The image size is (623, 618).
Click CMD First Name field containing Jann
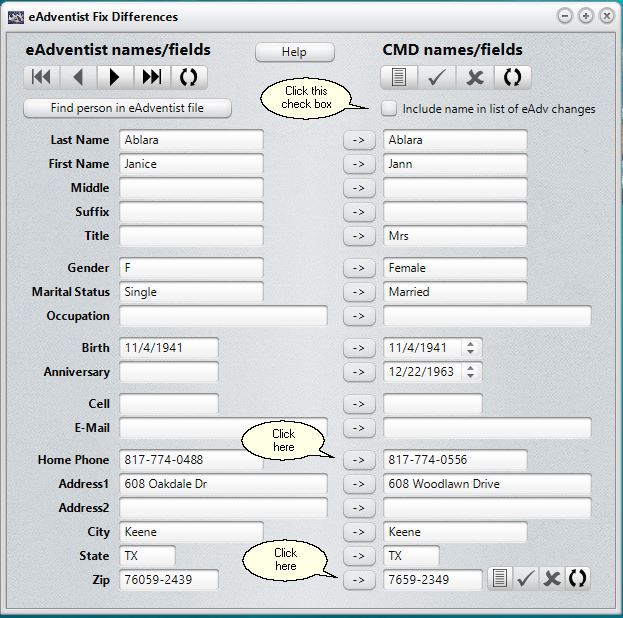(455, 164)
